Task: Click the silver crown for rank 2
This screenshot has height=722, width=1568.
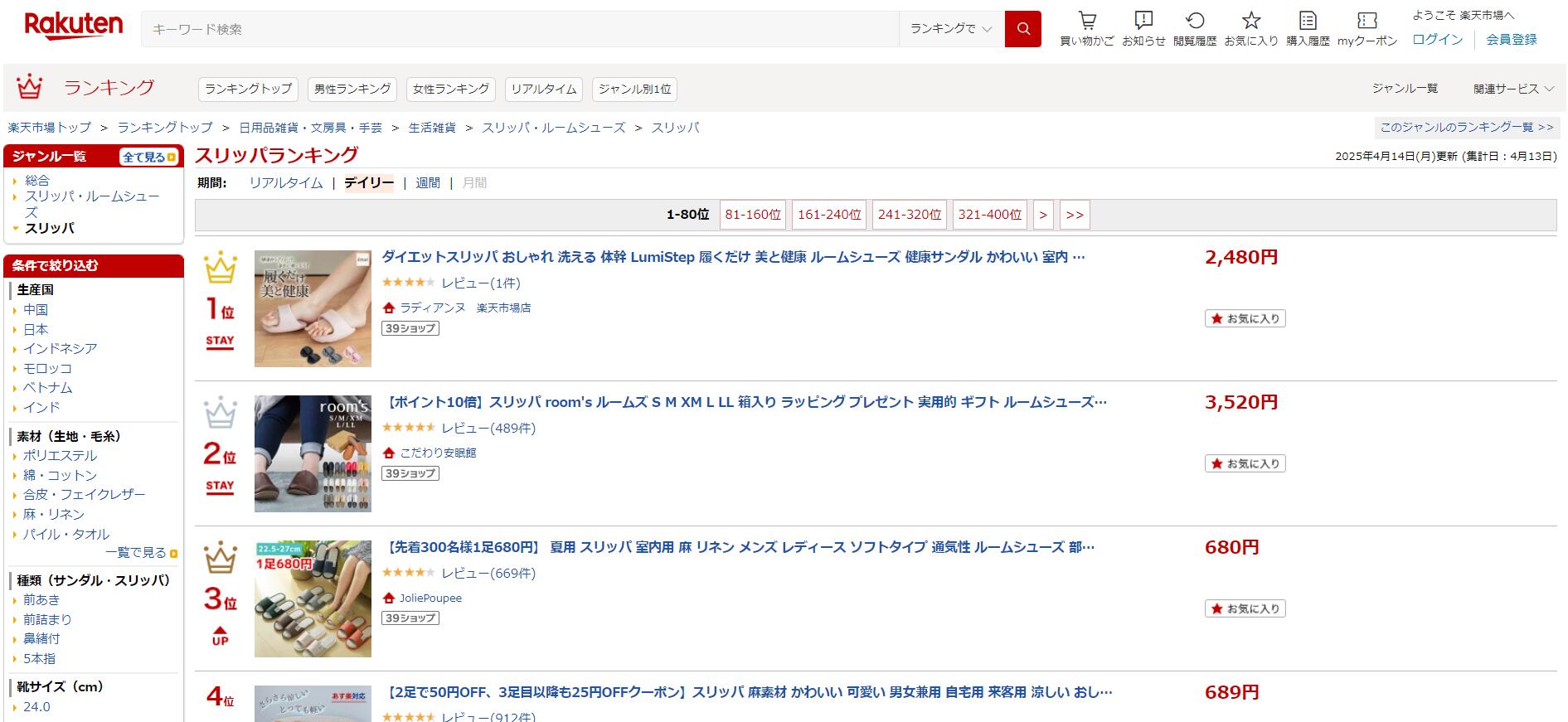Action: 221,412
